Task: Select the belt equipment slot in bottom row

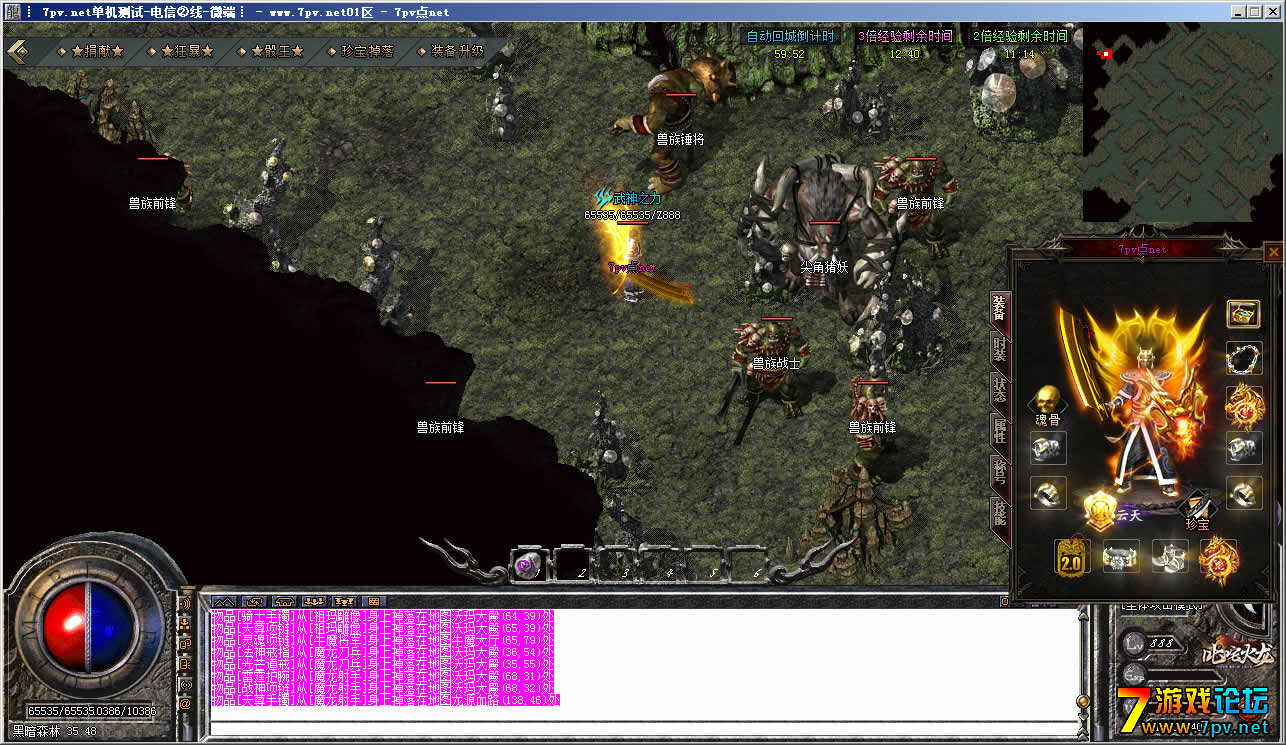Action: pos(1121,556)
